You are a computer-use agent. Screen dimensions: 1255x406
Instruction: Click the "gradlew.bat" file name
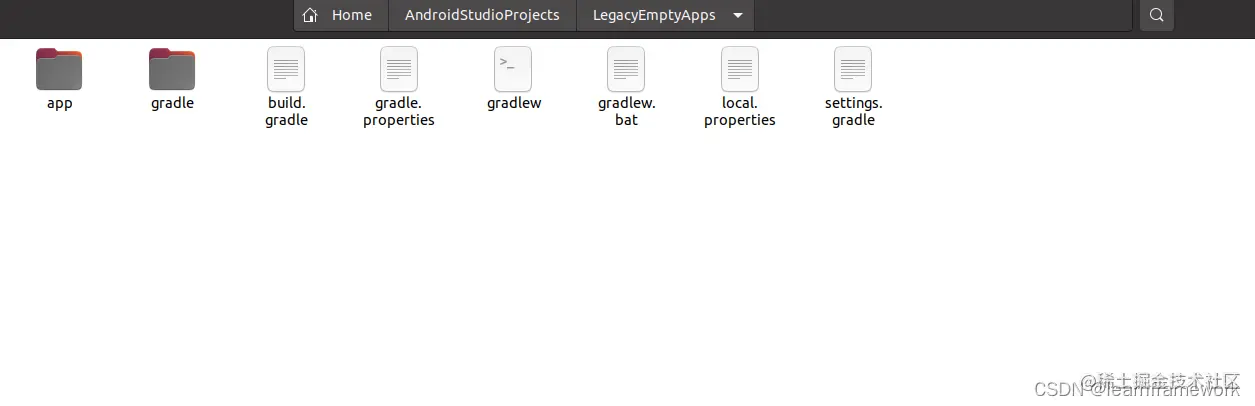(626, 111)
